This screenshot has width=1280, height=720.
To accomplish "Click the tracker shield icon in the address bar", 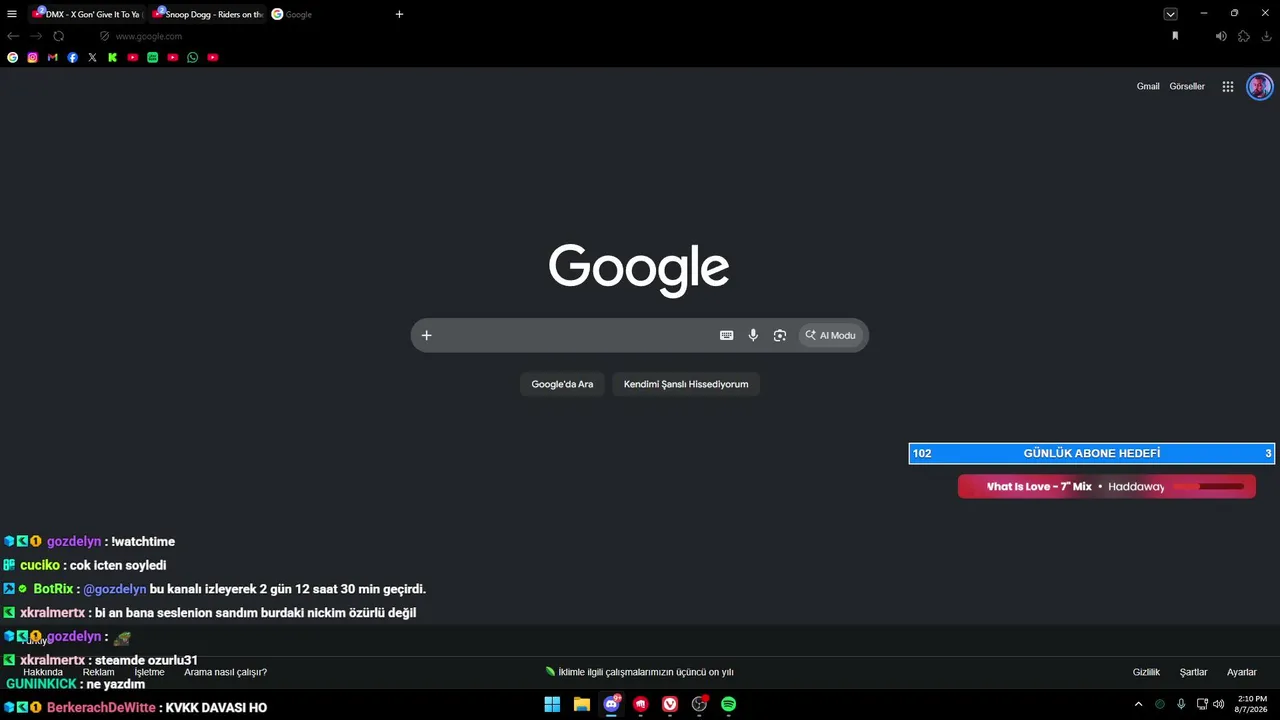I will click(x=104, y=36).
